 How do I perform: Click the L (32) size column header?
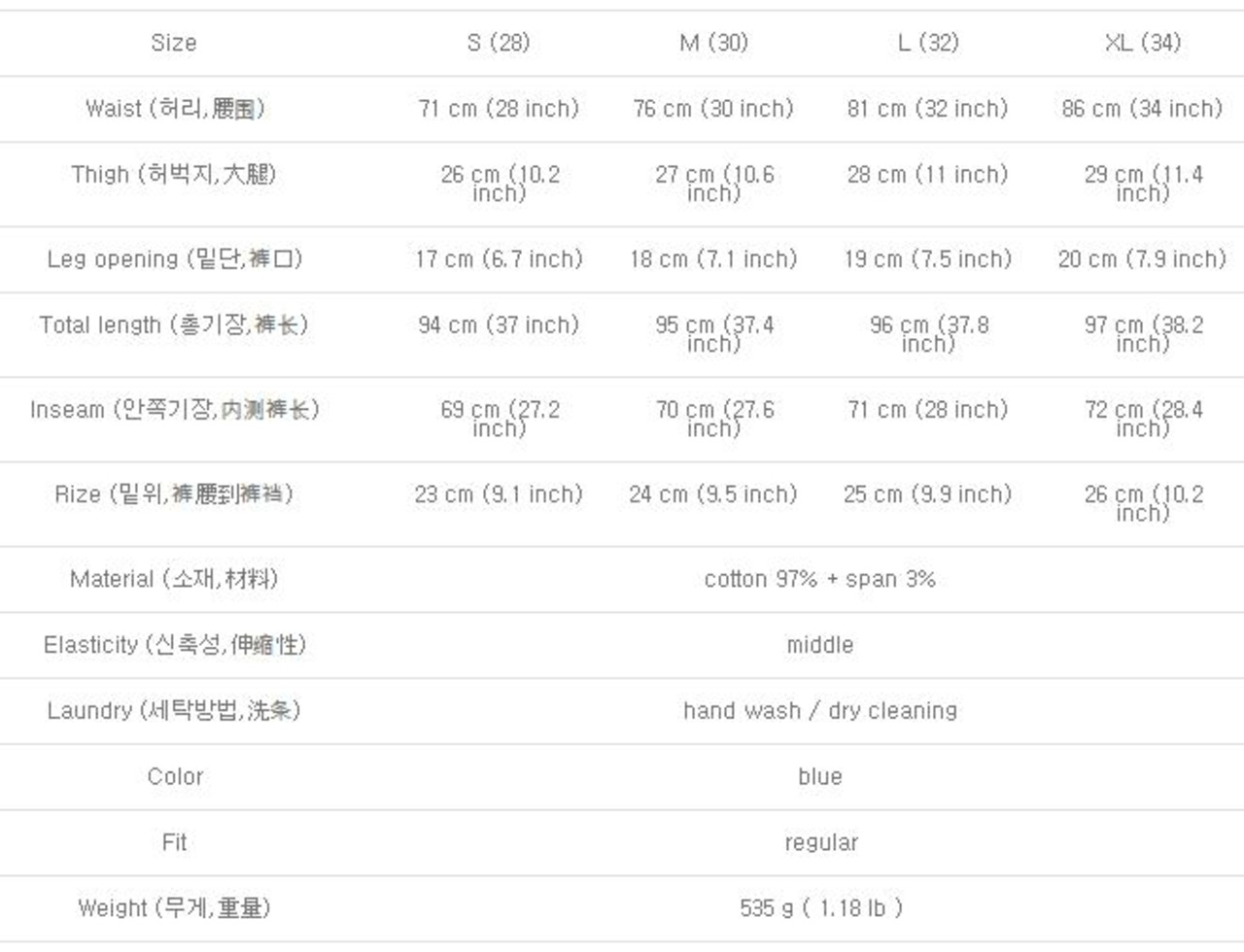(927, 43)
